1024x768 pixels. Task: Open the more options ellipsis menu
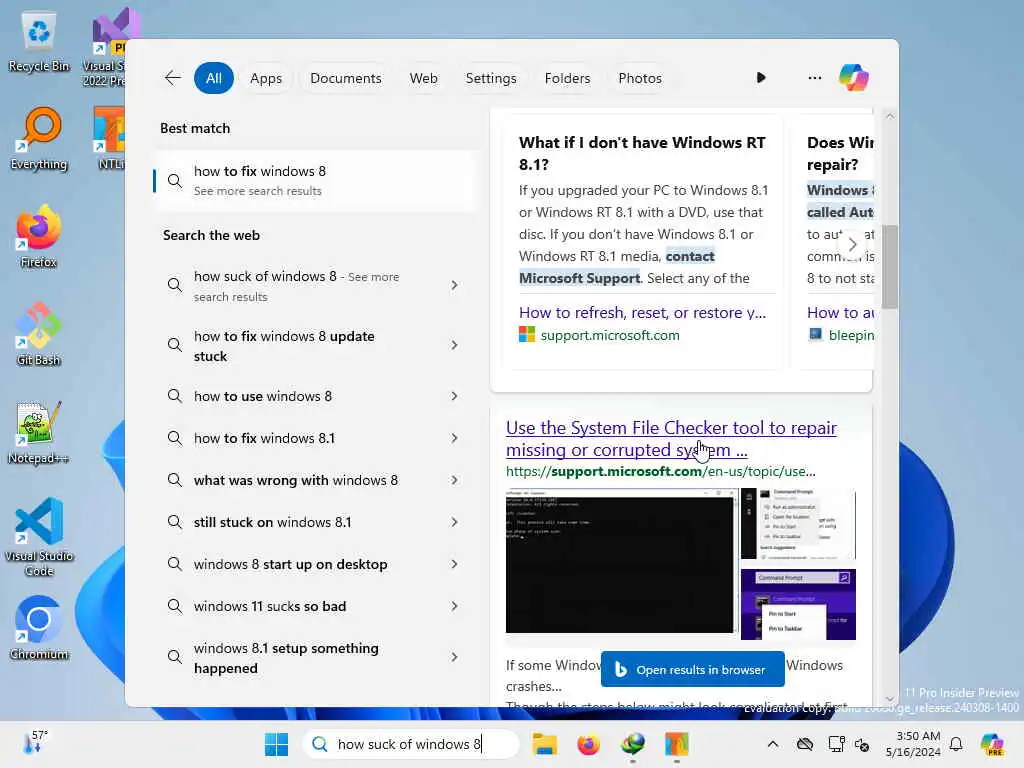click(814, 78)
